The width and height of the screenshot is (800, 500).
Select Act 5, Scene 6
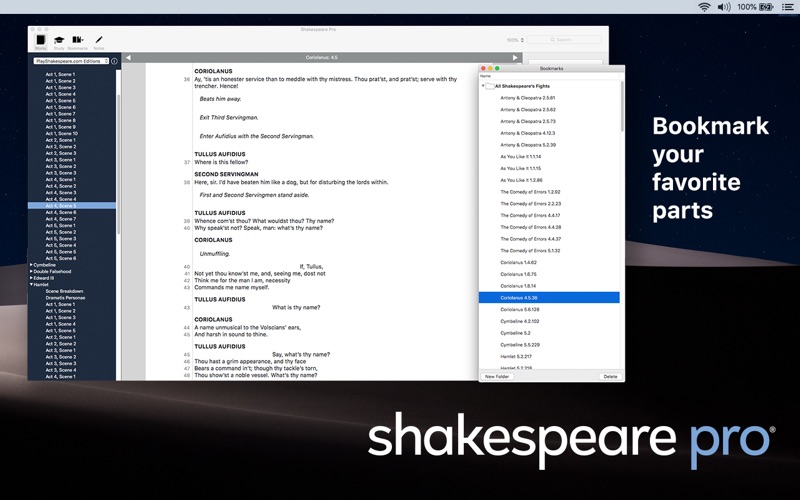(60, 258)
